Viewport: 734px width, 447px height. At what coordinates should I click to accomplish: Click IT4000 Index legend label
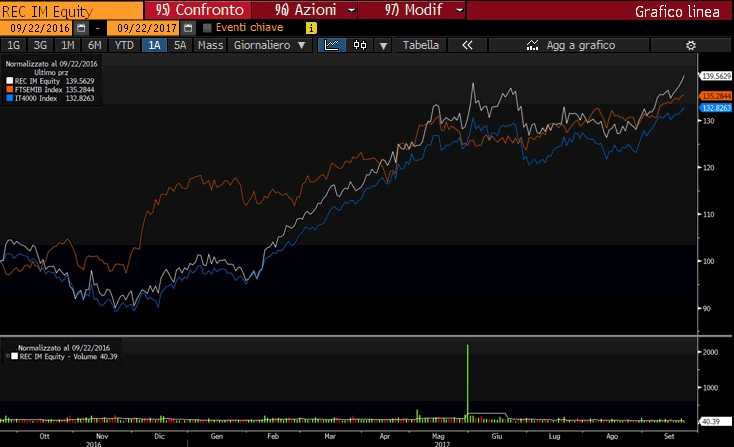point(36,98)
